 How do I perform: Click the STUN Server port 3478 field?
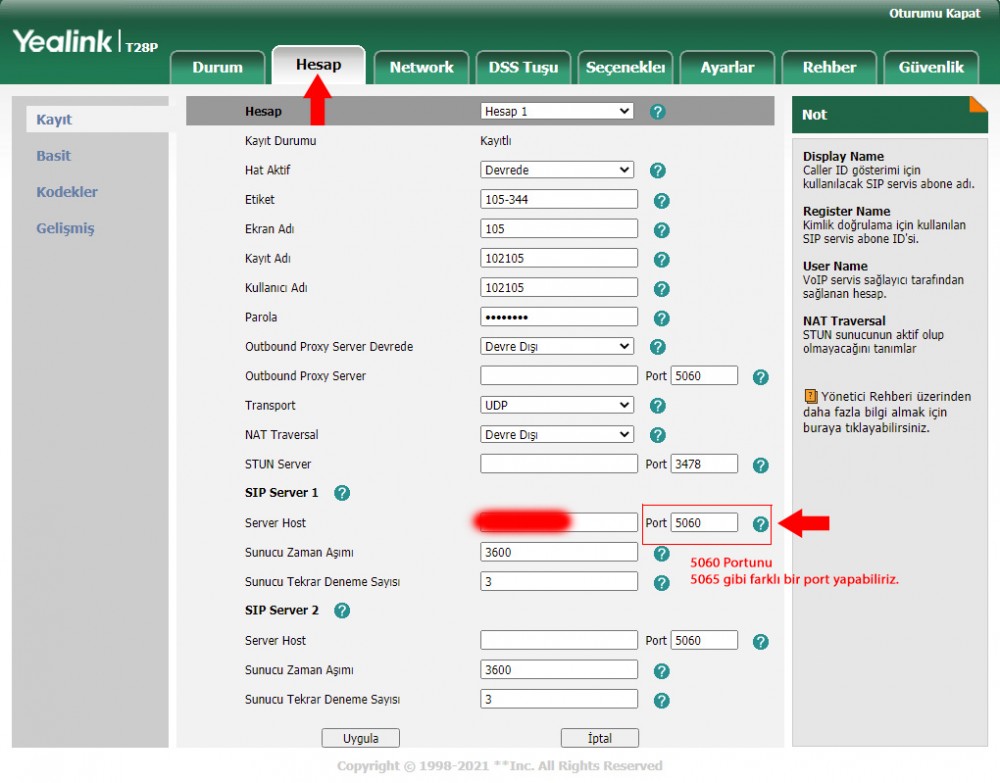point(704,464)
